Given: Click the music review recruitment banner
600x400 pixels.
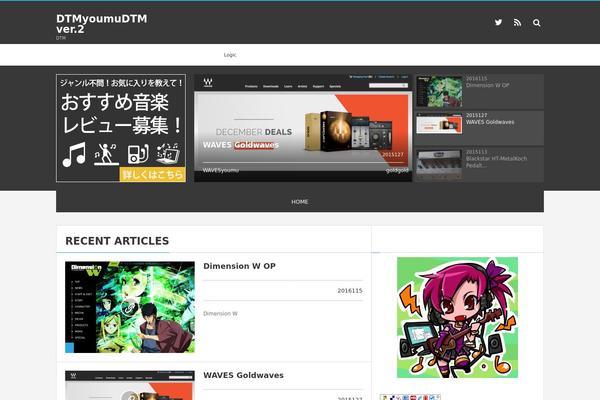Looking at the screenshot, I should 121,128.
